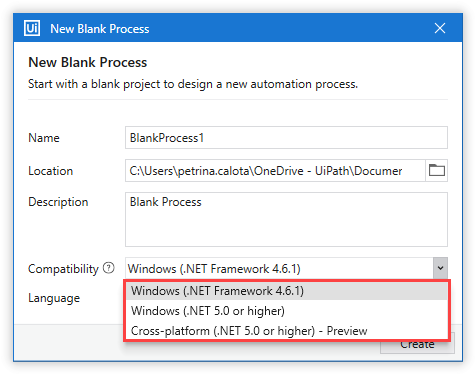Select Windows (.NET Framework 4.6.1) option
Viewport: 476px width, 375px height.
(287, 291)
